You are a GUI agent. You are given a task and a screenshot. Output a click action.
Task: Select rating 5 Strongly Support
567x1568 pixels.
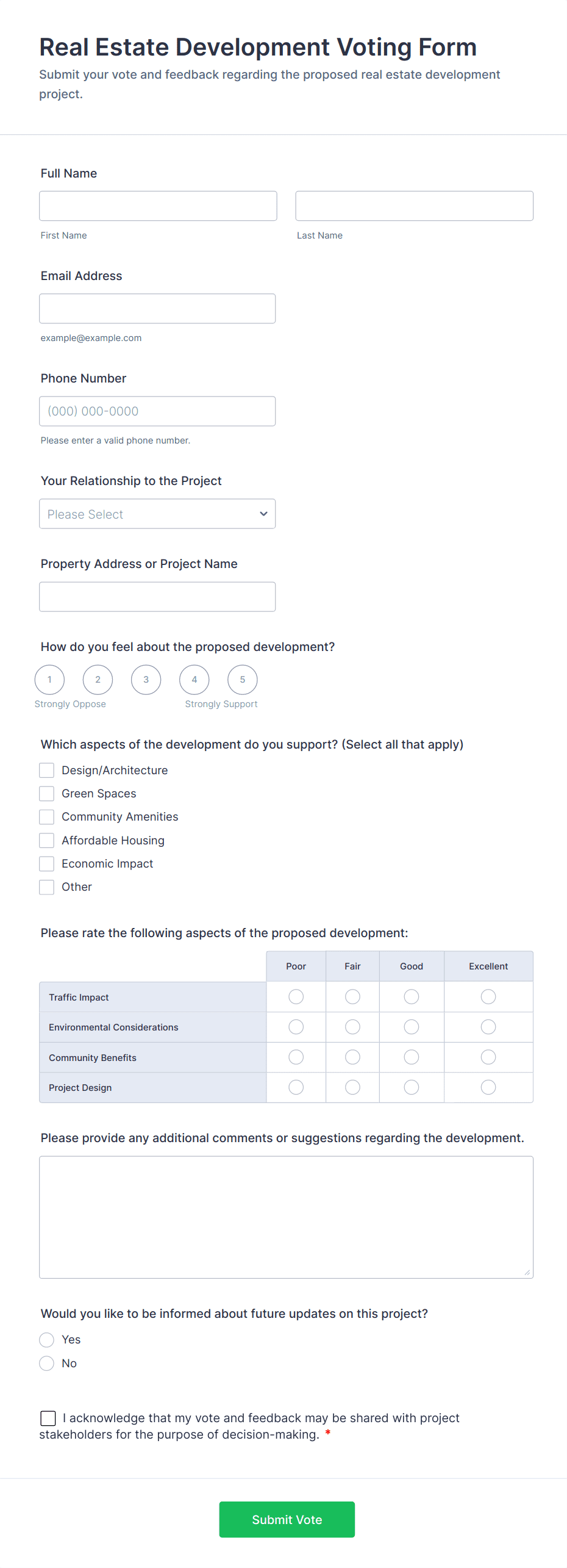click(242, 680)
